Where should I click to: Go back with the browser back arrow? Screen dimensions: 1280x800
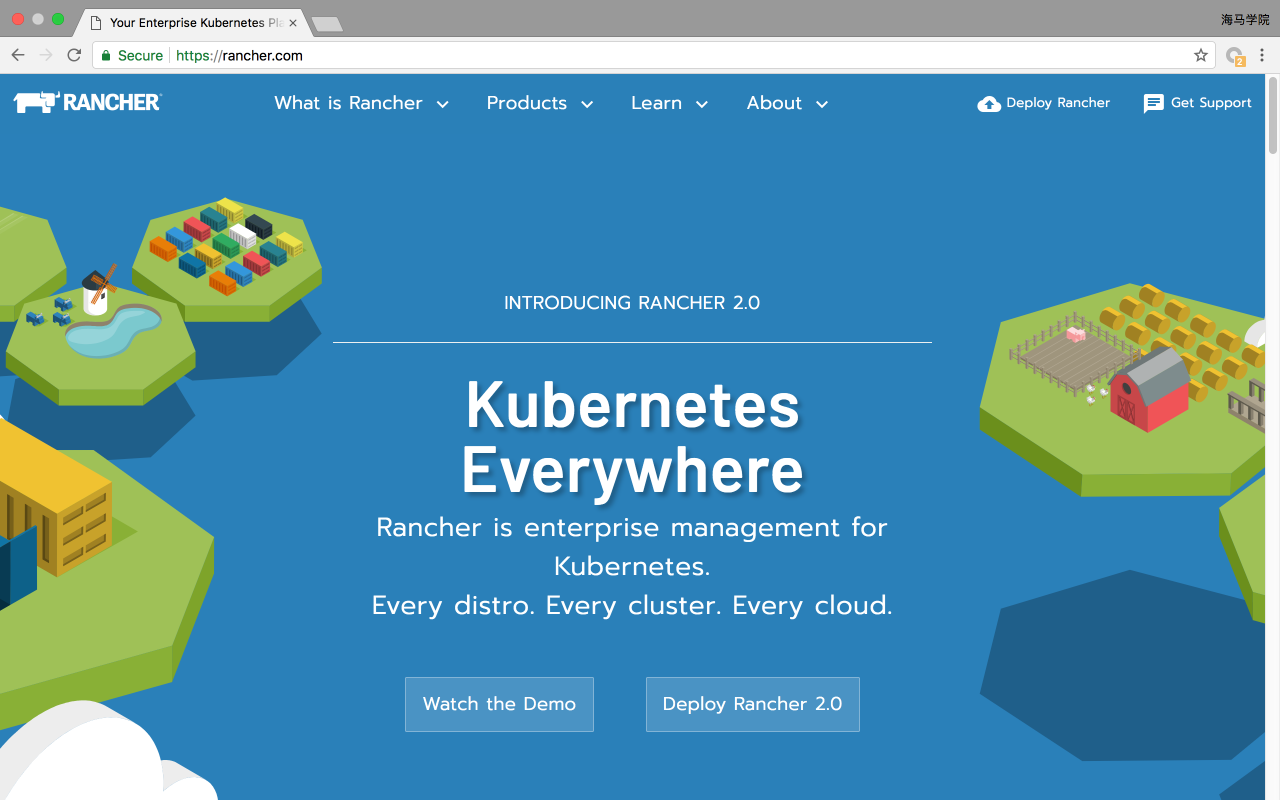[18, 55]
